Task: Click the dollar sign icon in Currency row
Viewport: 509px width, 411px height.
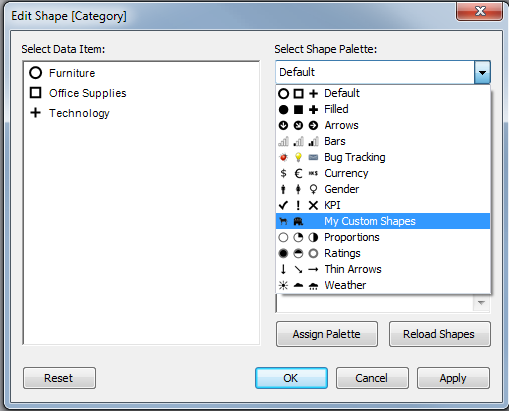Action: pyautogui.click(x=283, y=173)
